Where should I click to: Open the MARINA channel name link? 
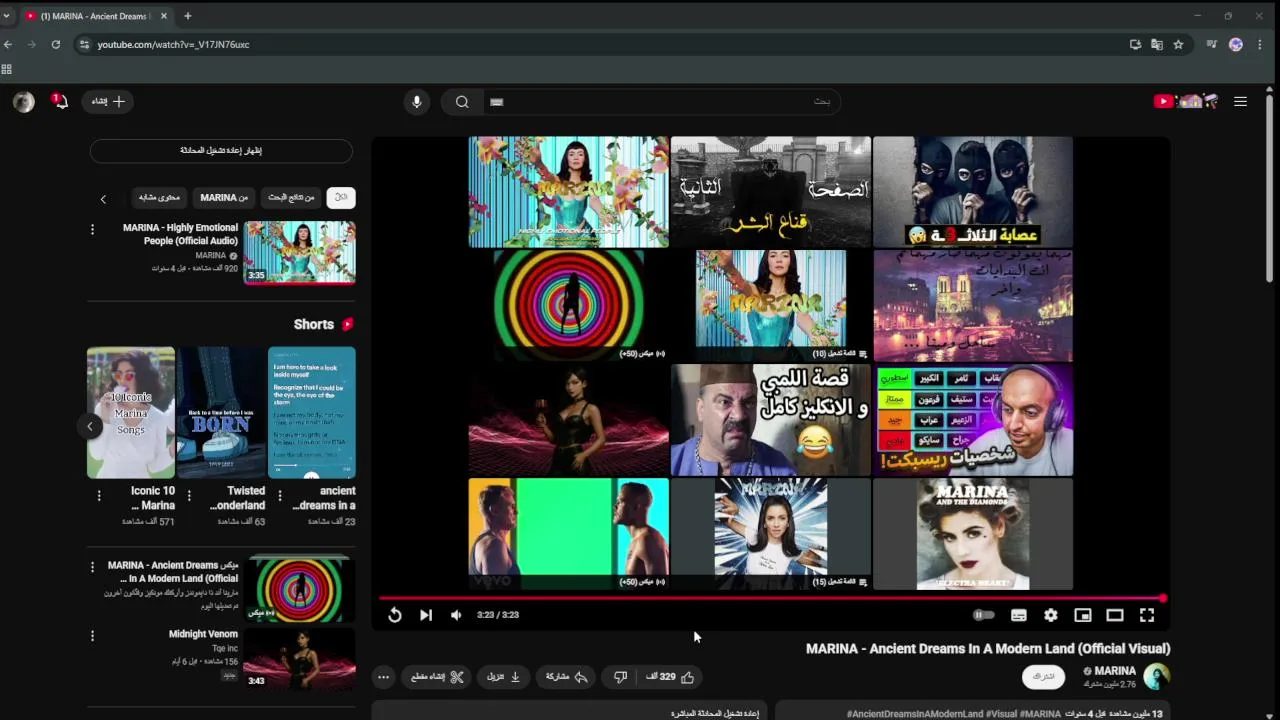point(1115,671)
